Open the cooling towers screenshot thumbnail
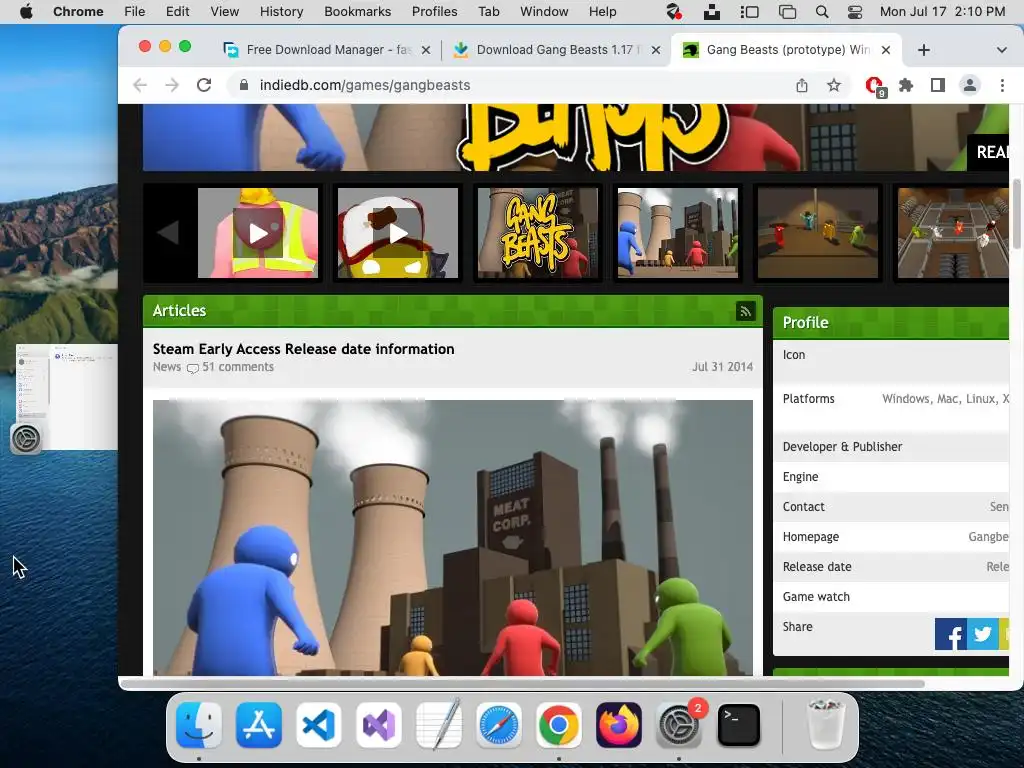 click(677, 232)
